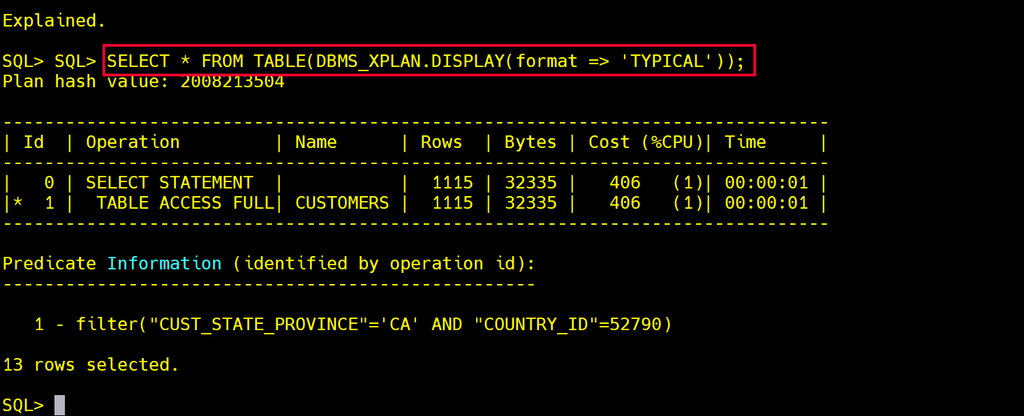Screen dimensions: 1024x416
Task: Click the Time column header
Action: (x=745, y=142)
